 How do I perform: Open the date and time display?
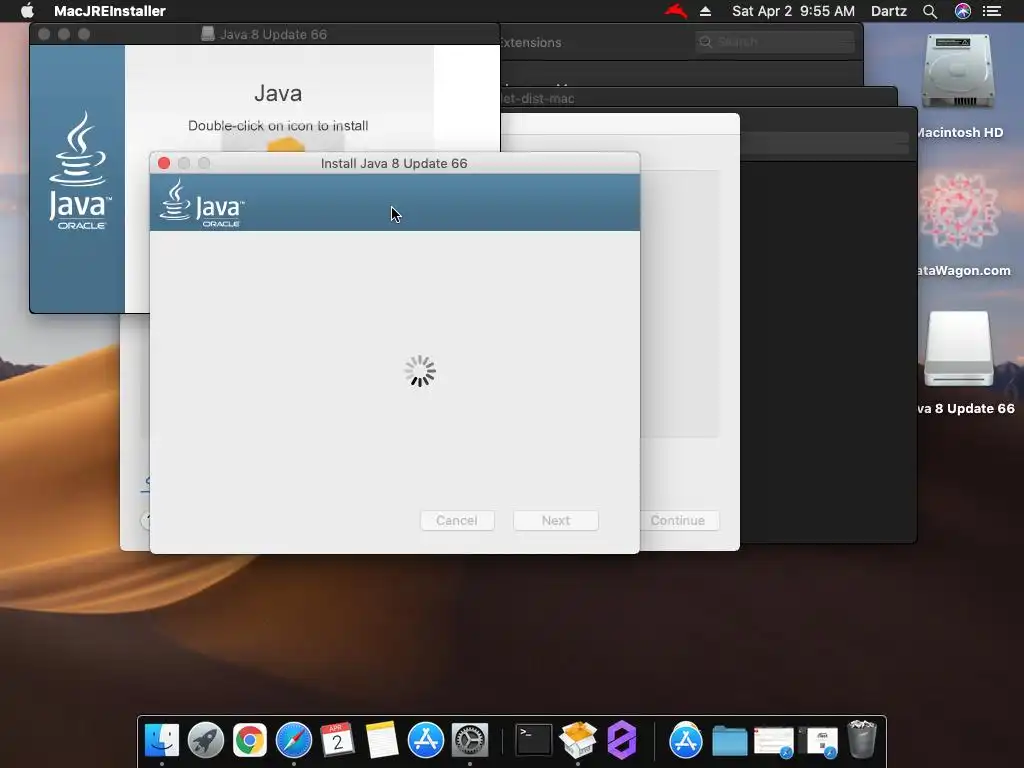click(793, 11)
